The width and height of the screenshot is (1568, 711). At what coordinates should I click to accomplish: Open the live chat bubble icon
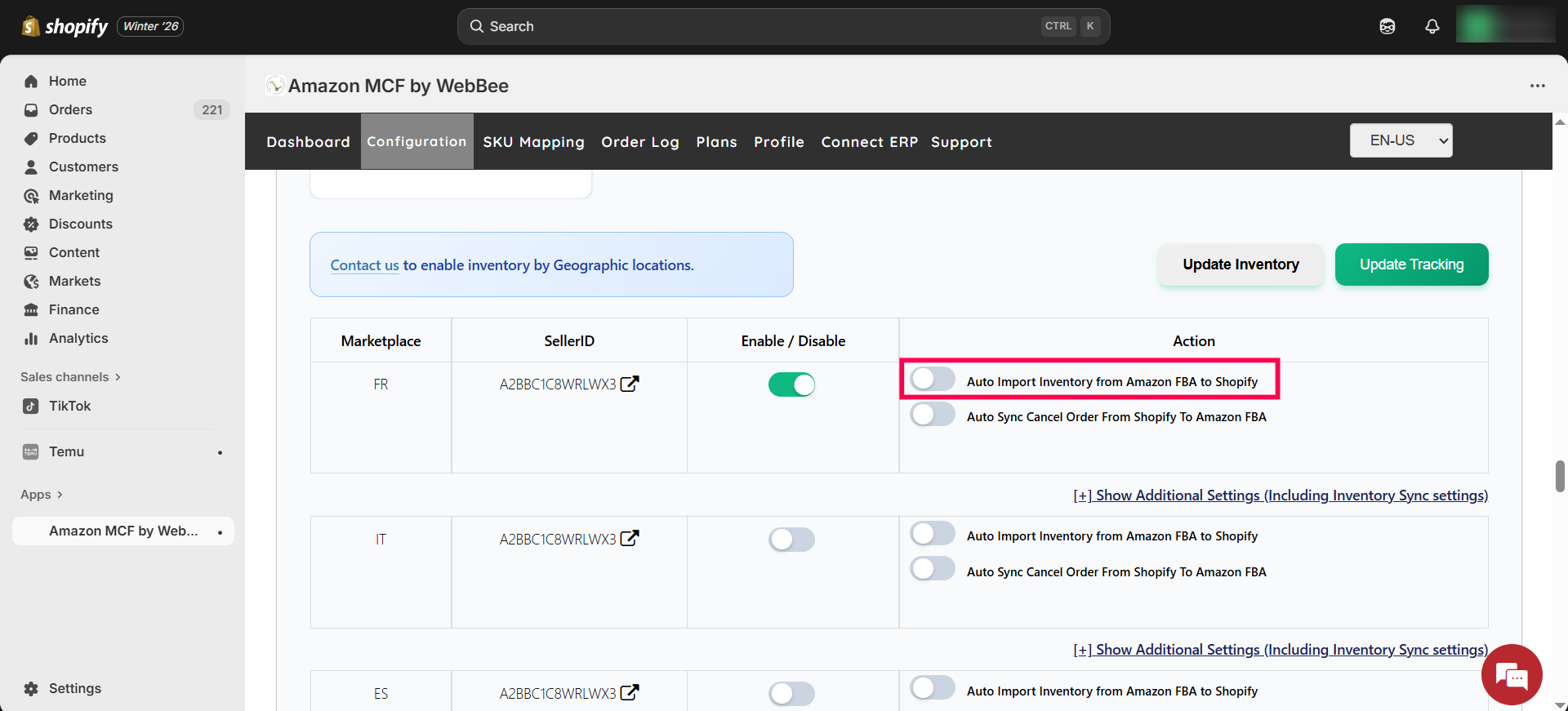pyautogui.click(x=1511, y=675)
